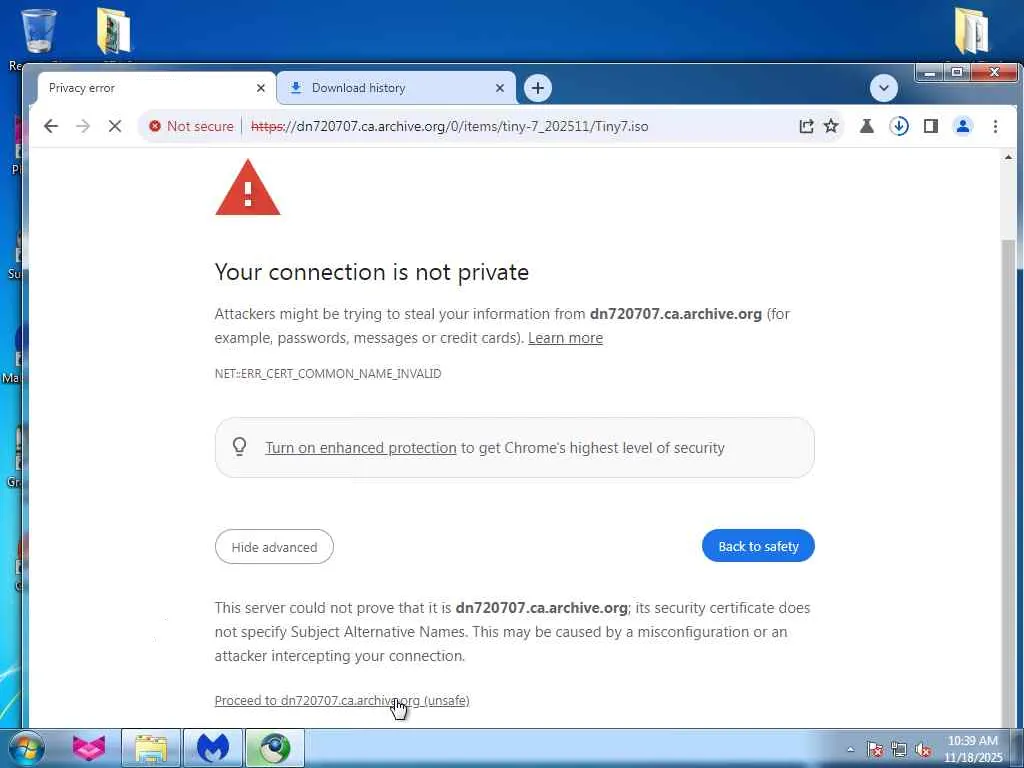The image size is (1024, 768).
Task: Select the Recycle Bin desktop icon
Action: click(39, 31)
